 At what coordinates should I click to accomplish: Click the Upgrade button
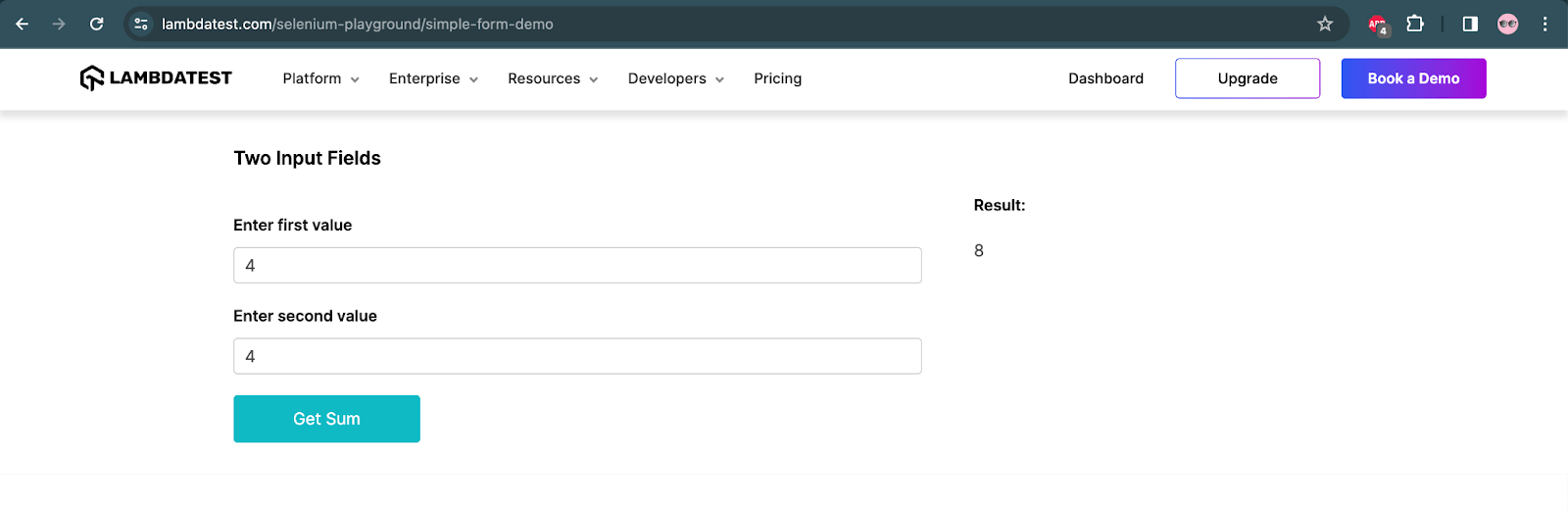[x=1248, y=78]
